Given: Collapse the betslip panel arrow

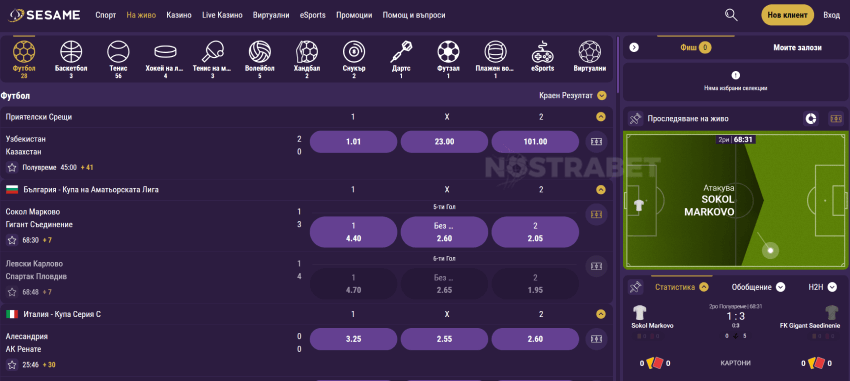Looking at the screenshot, I should coord(634,48).
